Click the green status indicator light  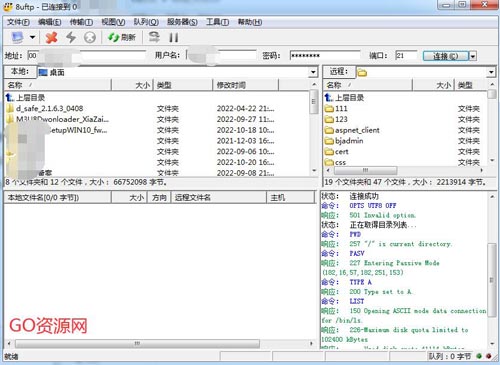pyautogui.click(x=479, y=356)
